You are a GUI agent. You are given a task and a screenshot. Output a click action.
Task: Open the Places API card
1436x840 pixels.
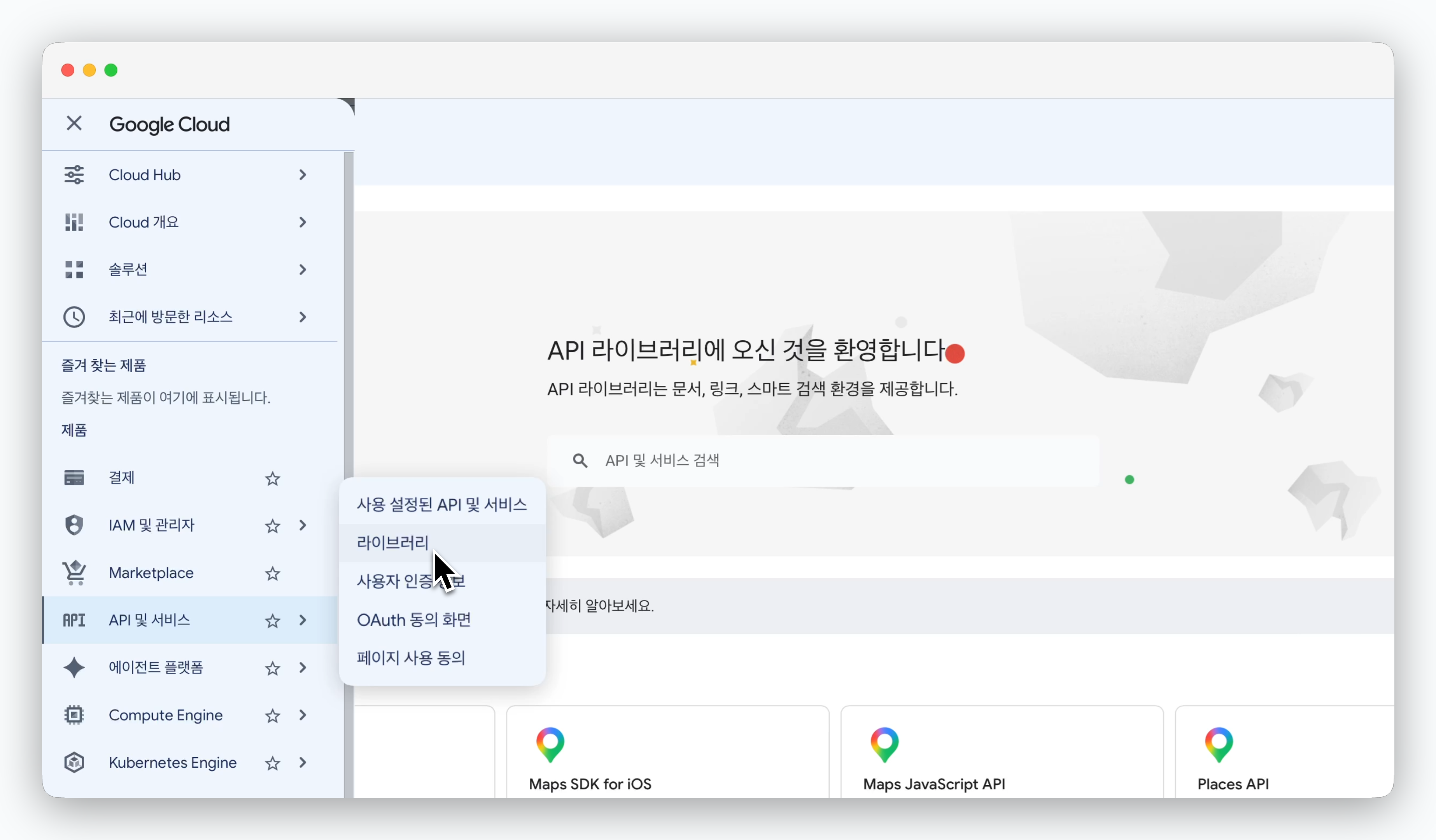1285,752
